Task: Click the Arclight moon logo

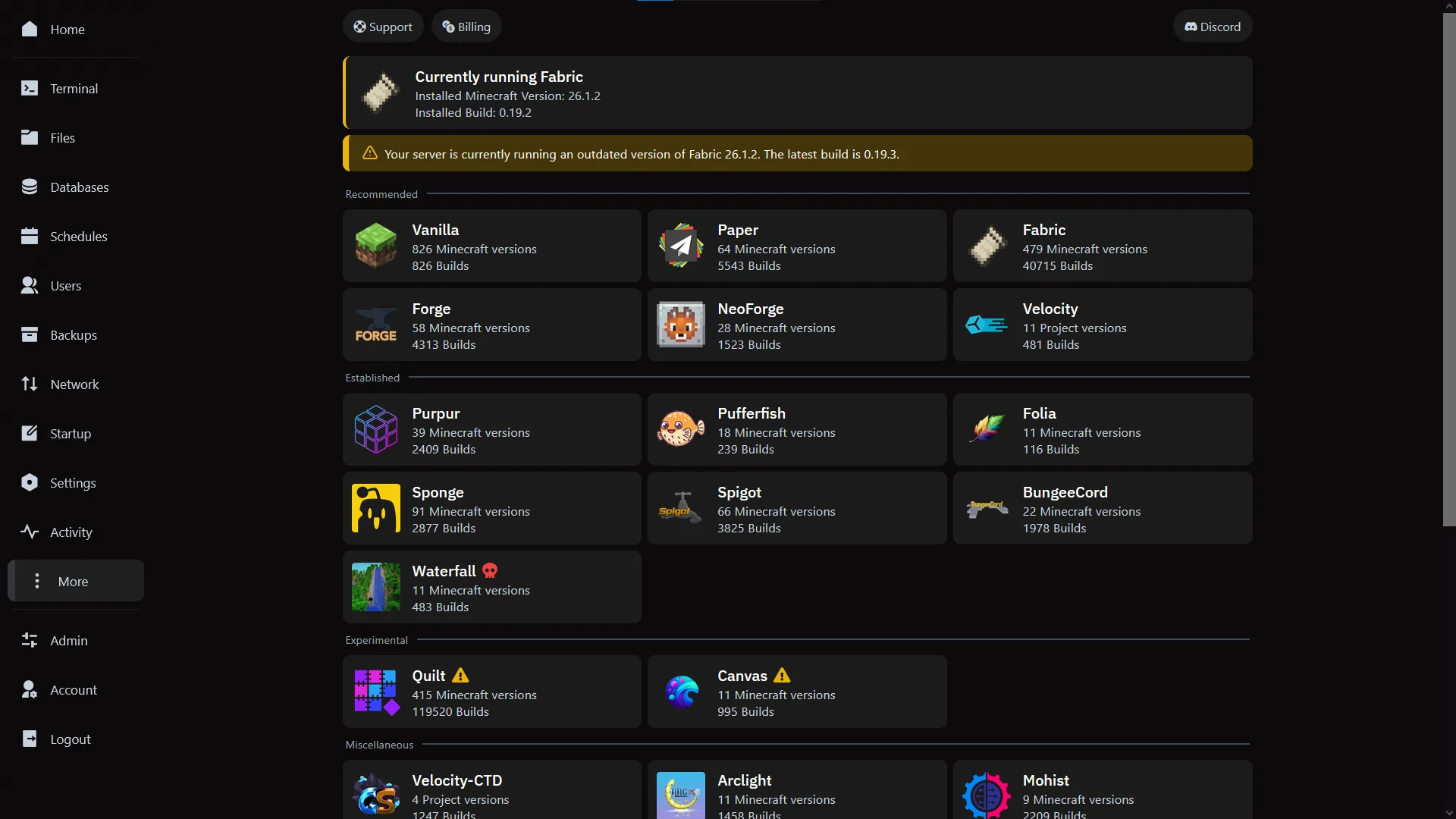Action: tap(681, 795)
